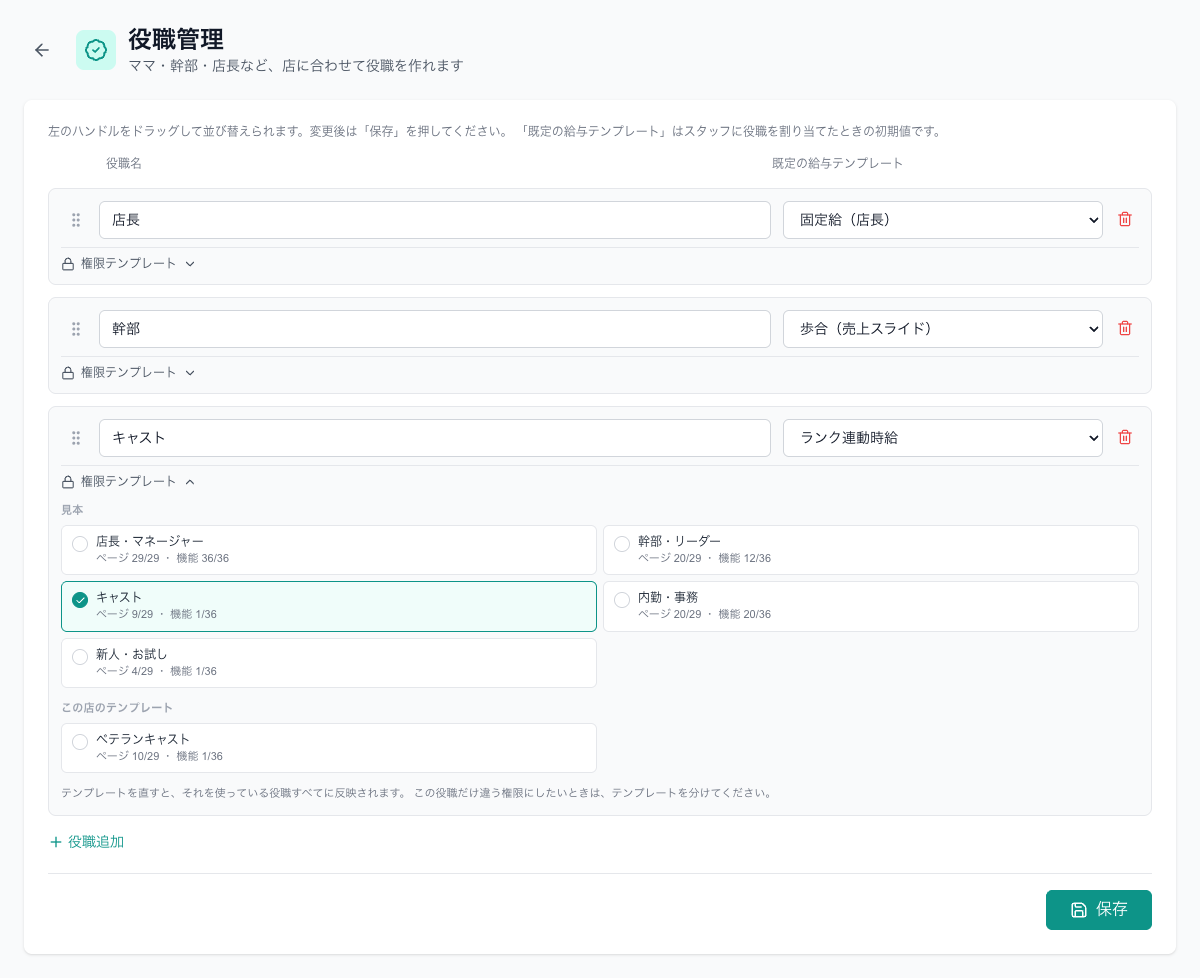Add a new role with 役職追加
The width and height of the screenshot is (1200, 978).
click(87, 842)
